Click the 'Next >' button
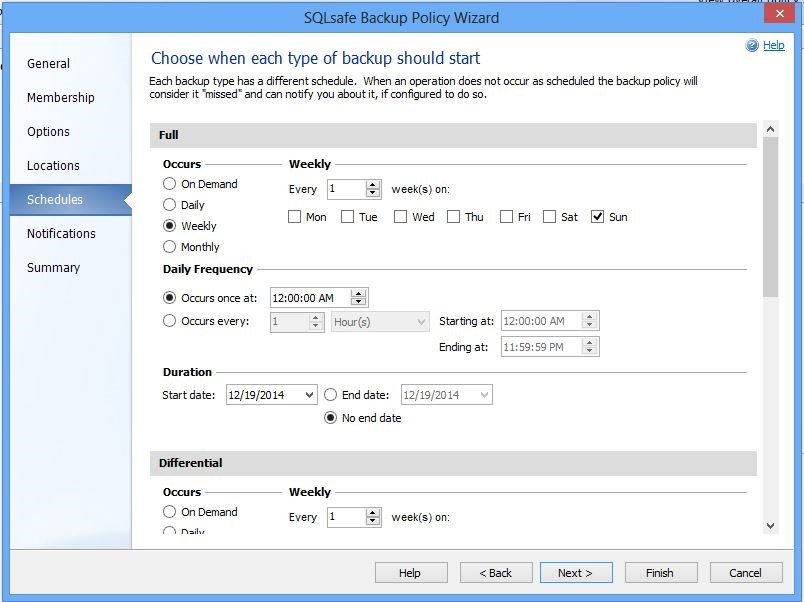Viewport: 804px width, 602px height. [x=576, y=573]
